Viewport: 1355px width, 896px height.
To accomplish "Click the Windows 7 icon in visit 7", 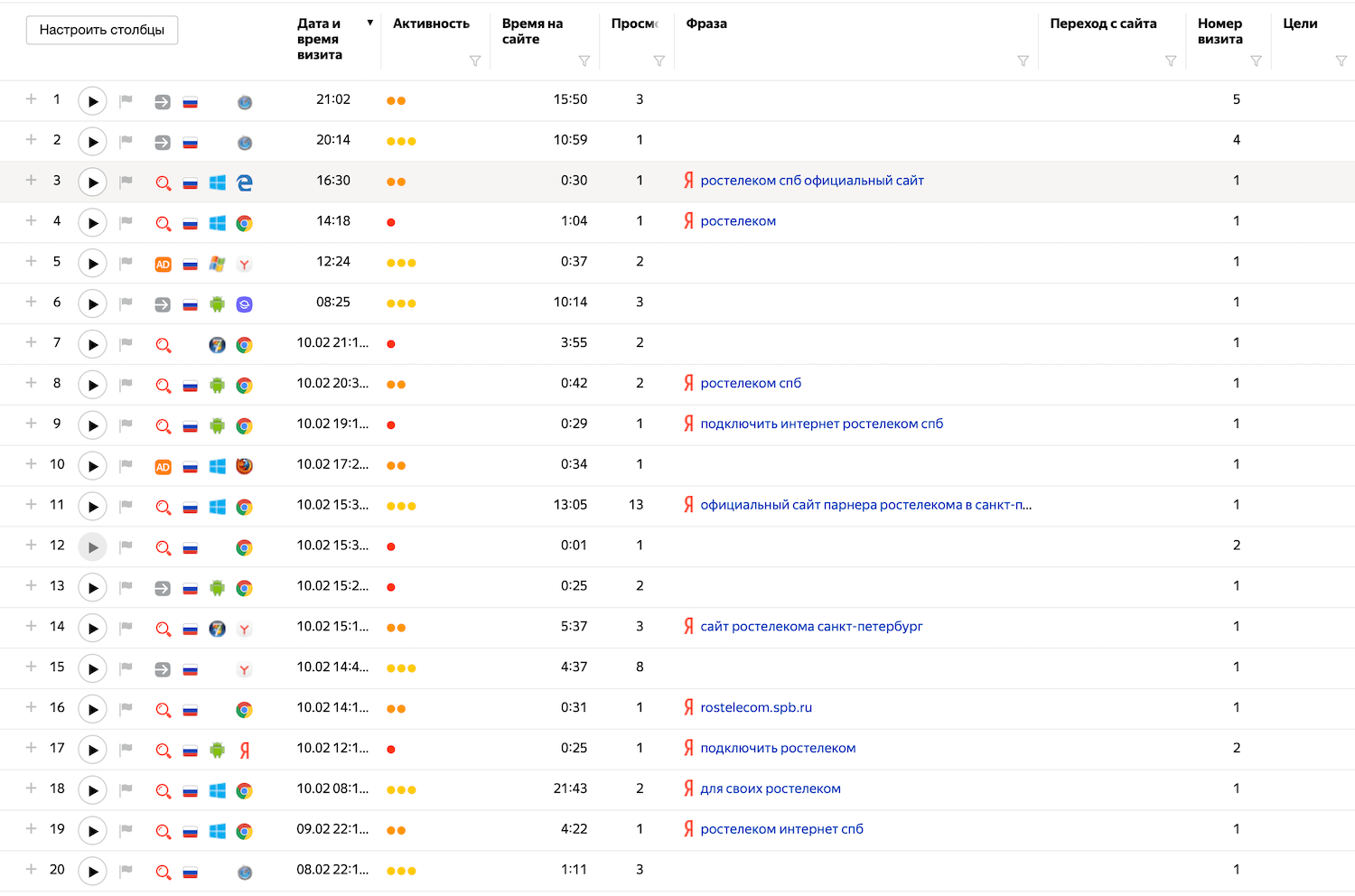I will (x=217, y=345).
